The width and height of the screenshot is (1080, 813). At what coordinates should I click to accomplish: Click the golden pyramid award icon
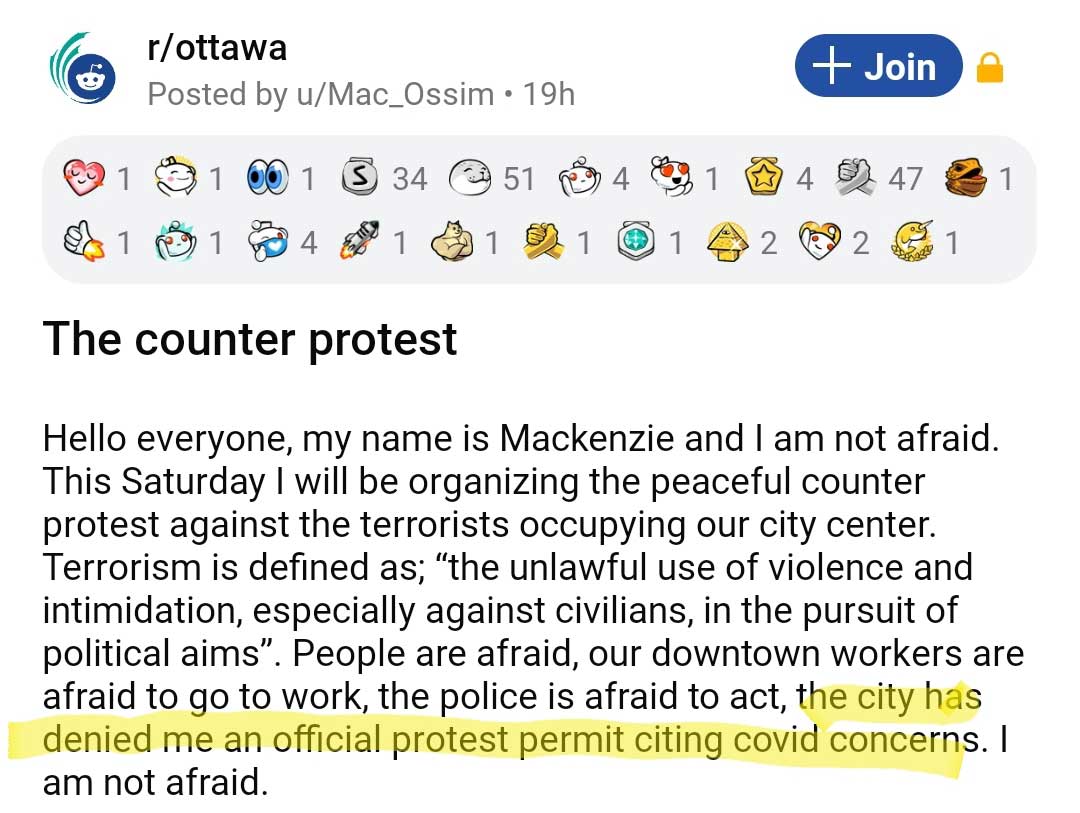click(729, 242)
